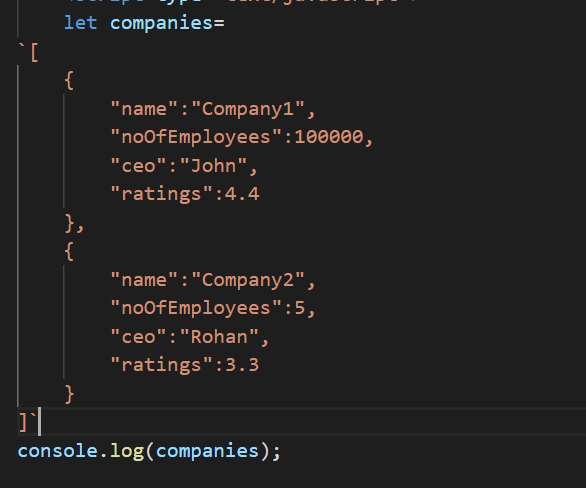The height and width of the screenshot is (488, 586).
Task: Click the "noOfEmployees" key above "ceo":"Rohan"
Action: (x=196, y=308)
